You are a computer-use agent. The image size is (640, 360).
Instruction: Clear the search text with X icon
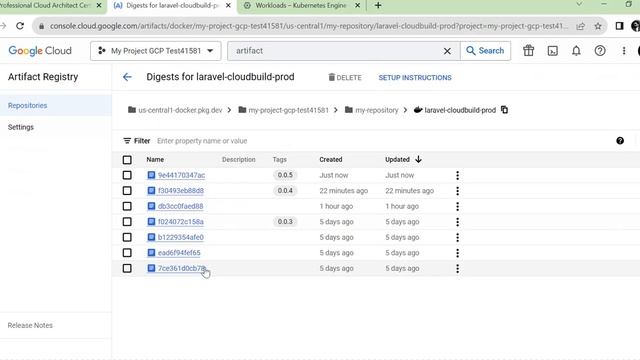pyautogui.click(x=447, y=51)
